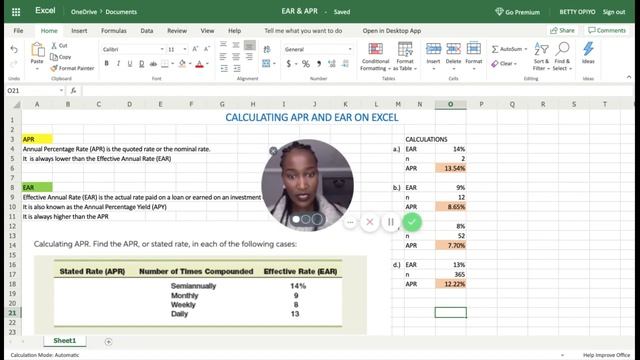Screen dimensions: 640x360
Task: Switch to the Insert tab
Action: pos(79,31)
